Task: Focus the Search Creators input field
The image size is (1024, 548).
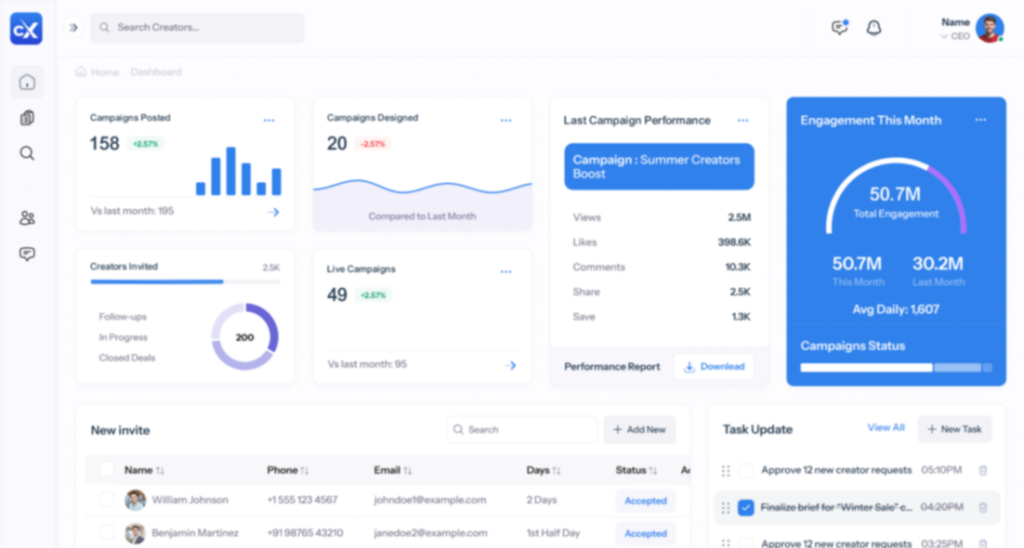Action: pyautogui.click(x=197, y=27)
